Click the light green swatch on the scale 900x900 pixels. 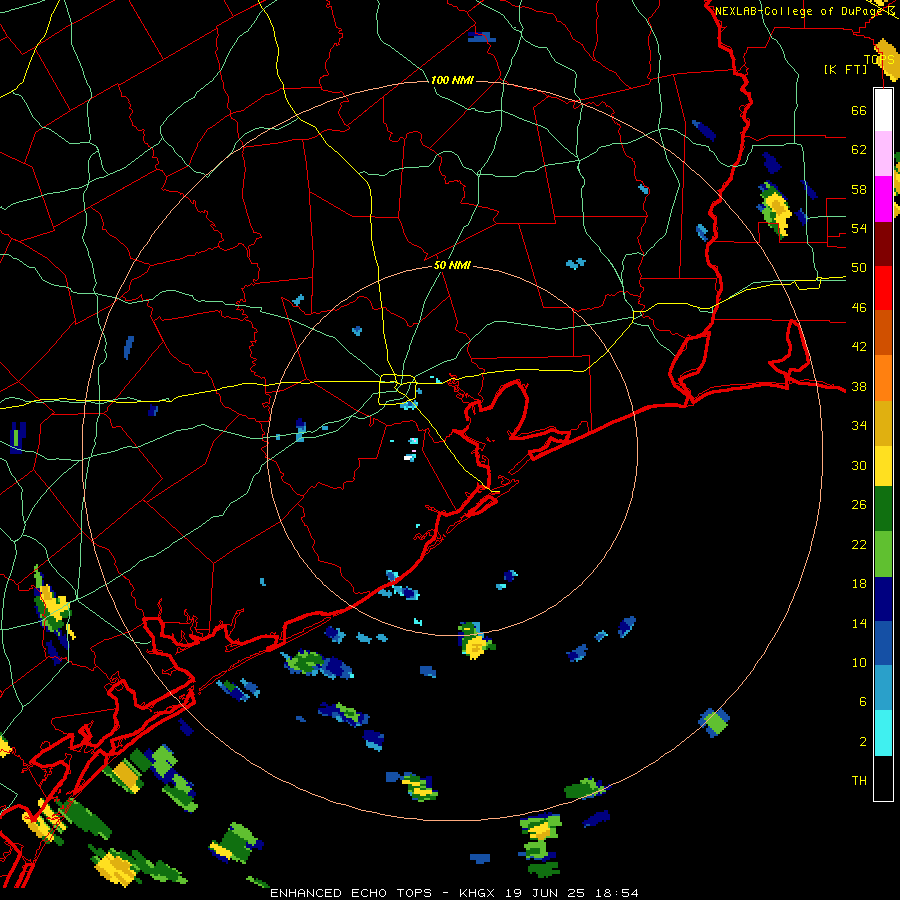click(883, 554)
